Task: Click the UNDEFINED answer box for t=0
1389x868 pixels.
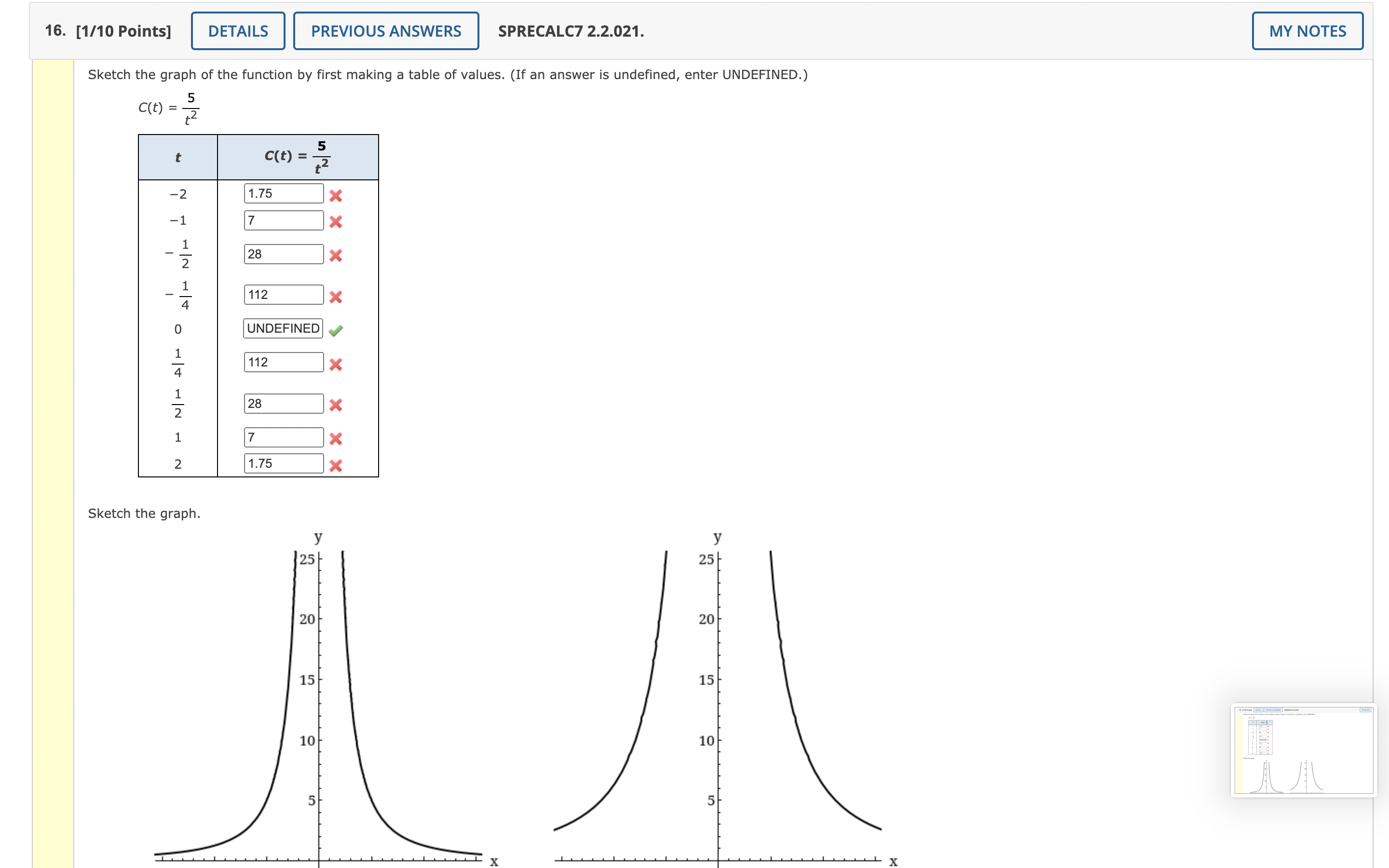Action: coord(283,328)
